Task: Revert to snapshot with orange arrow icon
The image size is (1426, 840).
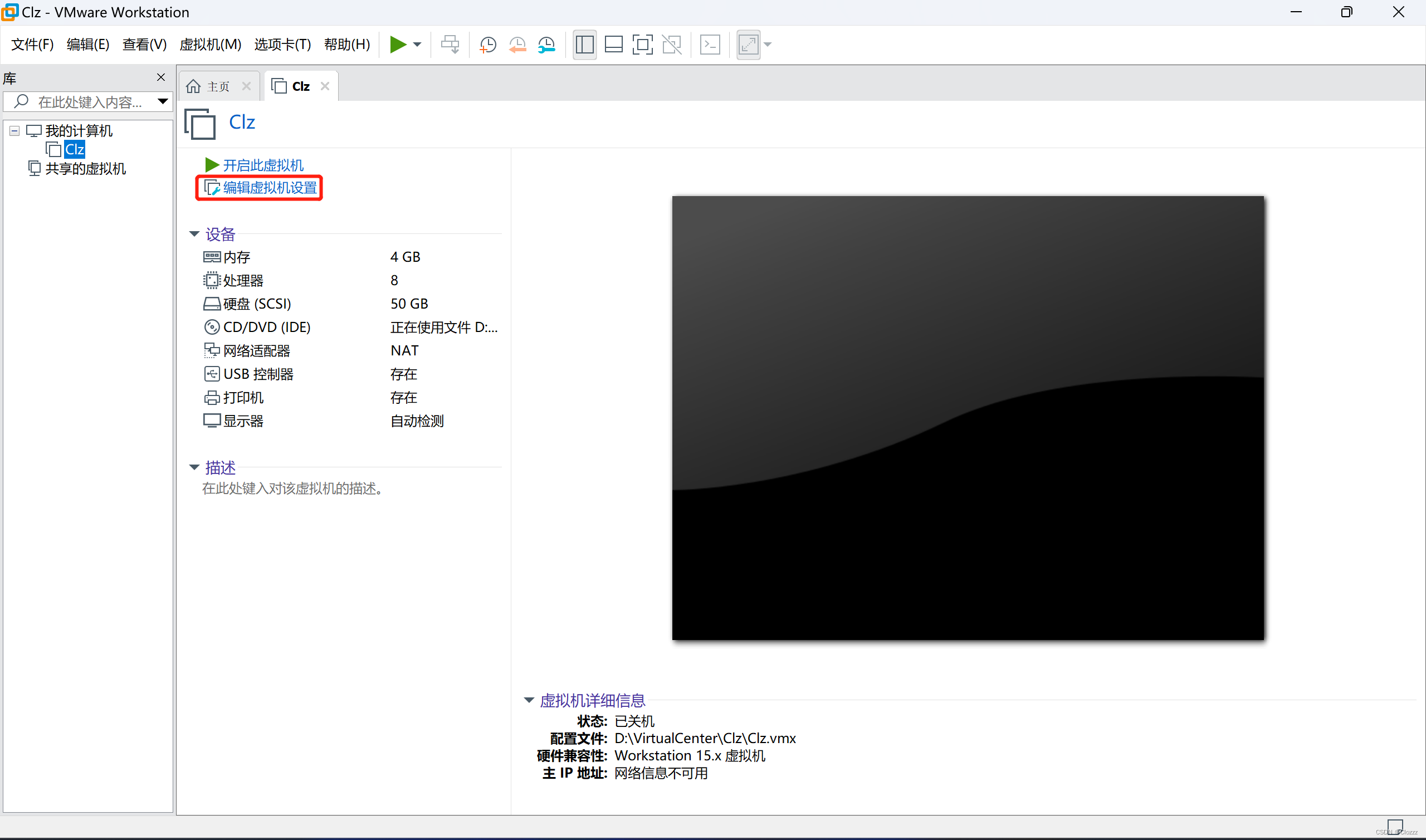Action: pos(517,44)
